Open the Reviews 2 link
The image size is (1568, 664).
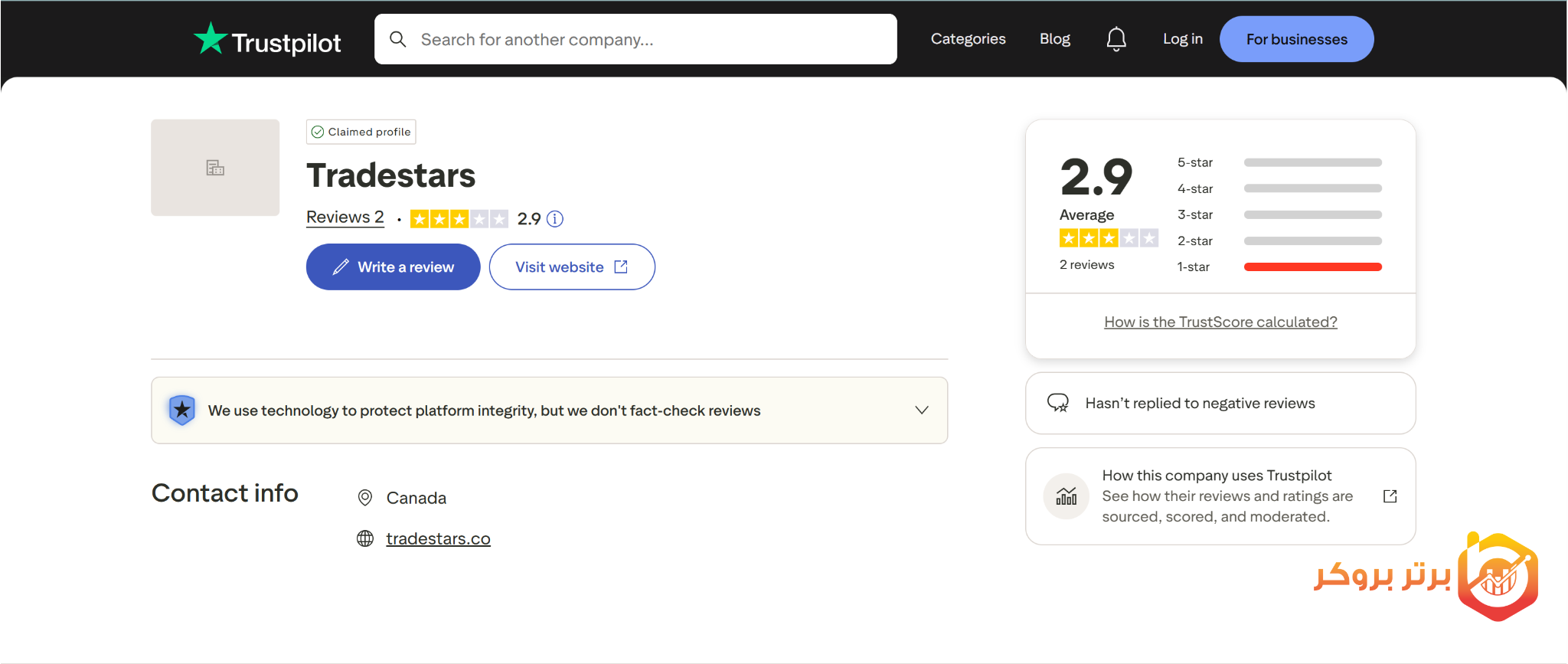coord(345,218)
